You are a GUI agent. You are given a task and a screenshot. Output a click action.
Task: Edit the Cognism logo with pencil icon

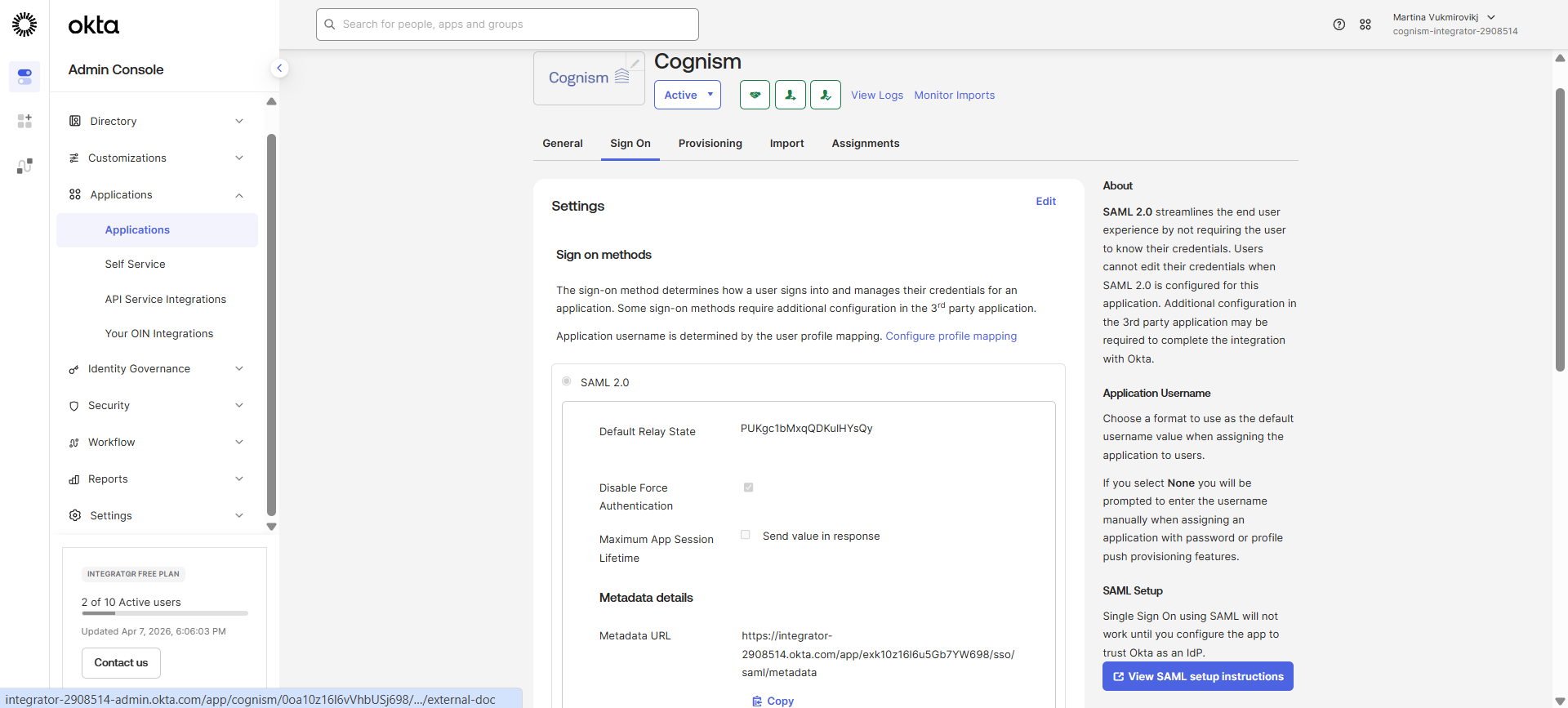pyautogui.click(x=635, y=63)
